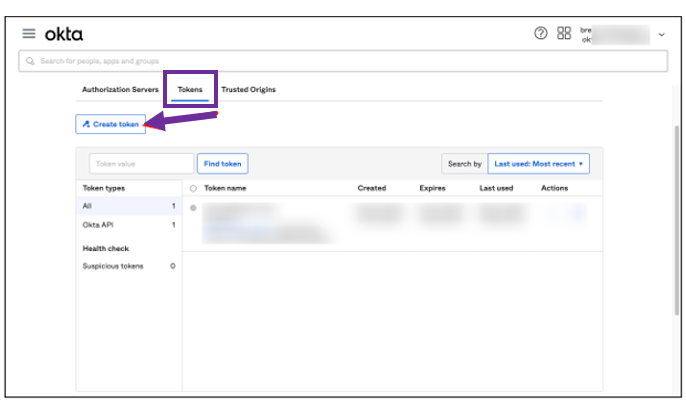
Task: Click the okta logo
Action: [x=64, y=34]
